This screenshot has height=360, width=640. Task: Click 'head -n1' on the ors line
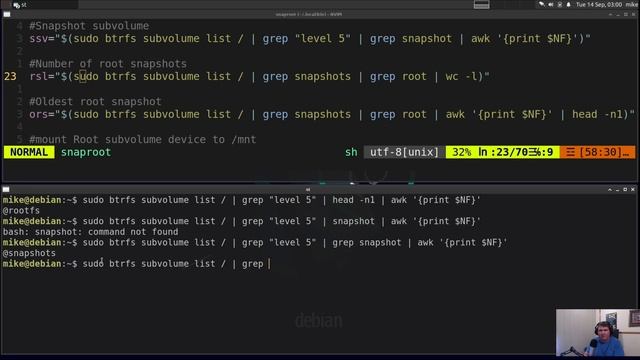click(x=597, y=114)
